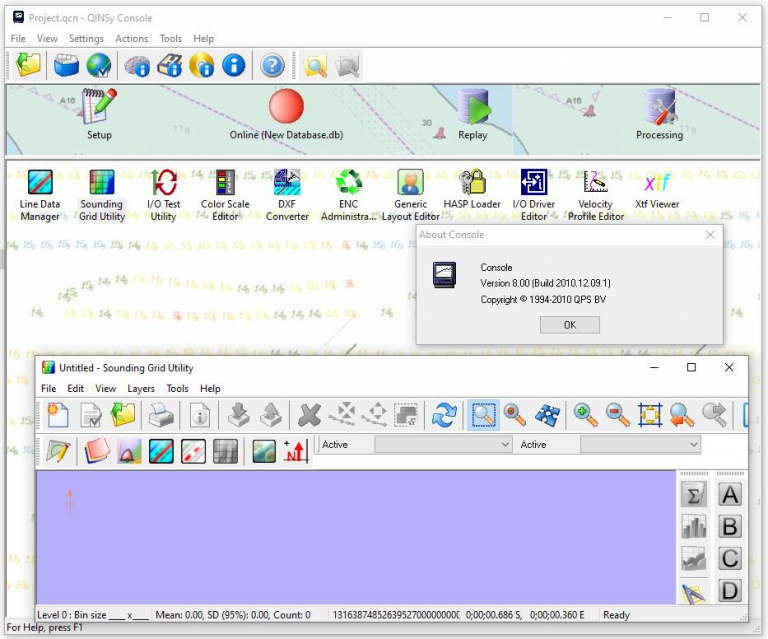Click the import down-arrow icon in Sounding Grid toolbar
Screen dimensions: 768x639
[x=239, y=415]
